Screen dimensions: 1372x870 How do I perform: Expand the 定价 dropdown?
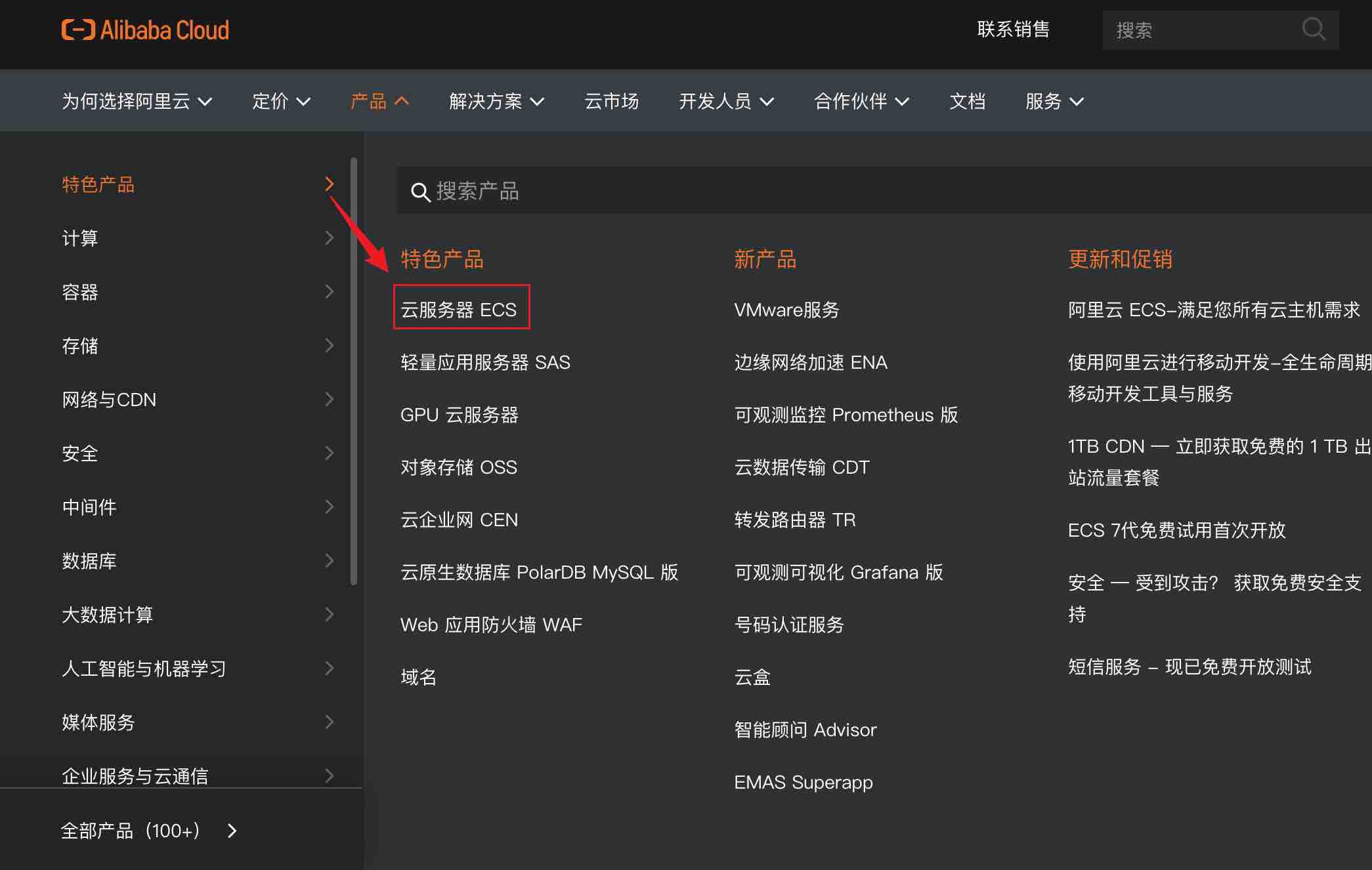pos(282,101)
